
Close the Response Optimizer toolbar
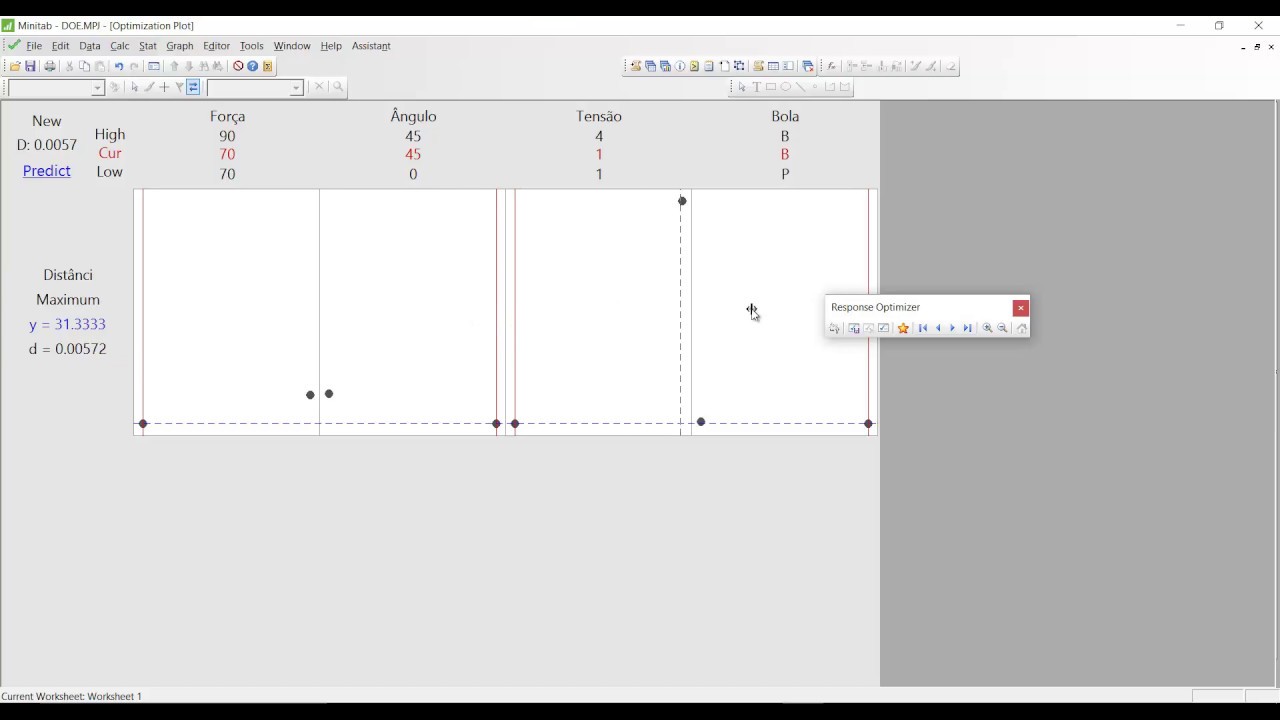point(1020,308)
